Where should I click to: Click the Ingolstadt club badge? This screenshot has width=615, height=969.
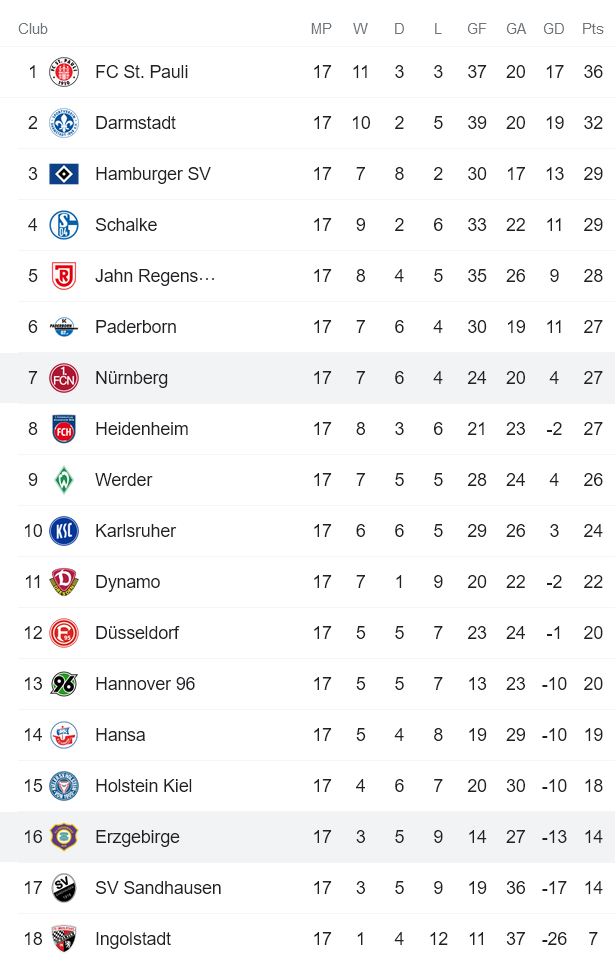63,938
